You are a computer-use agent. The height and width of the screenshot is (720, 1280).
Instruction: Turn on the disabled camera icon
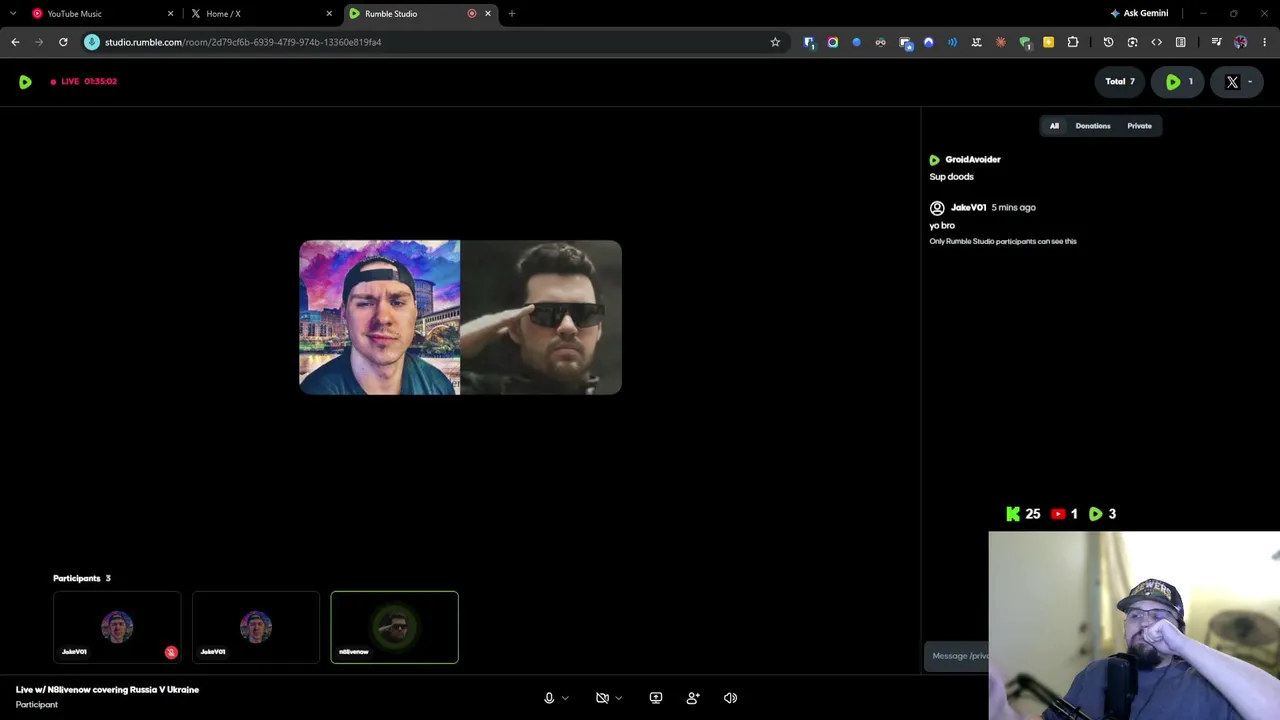pyautogui.click(x=602, y=698)
